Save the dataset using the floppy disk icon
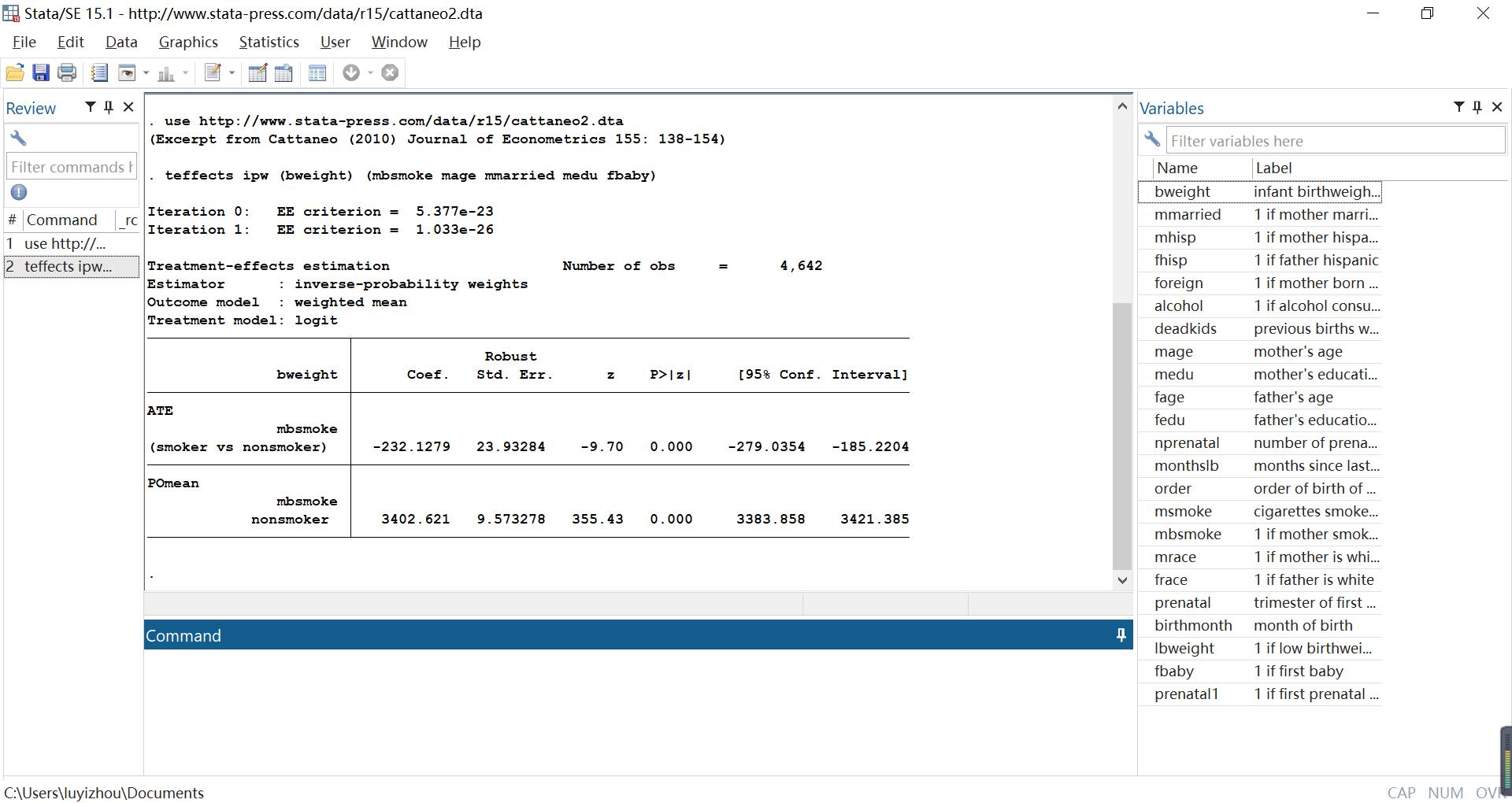1512x803 pixels. point(41,73)
